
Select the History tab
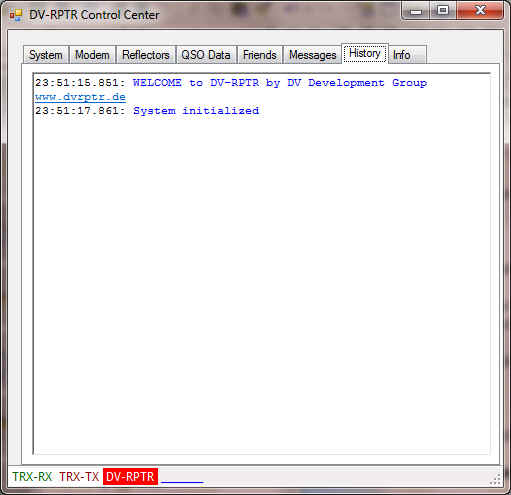[x=365, y=53]
